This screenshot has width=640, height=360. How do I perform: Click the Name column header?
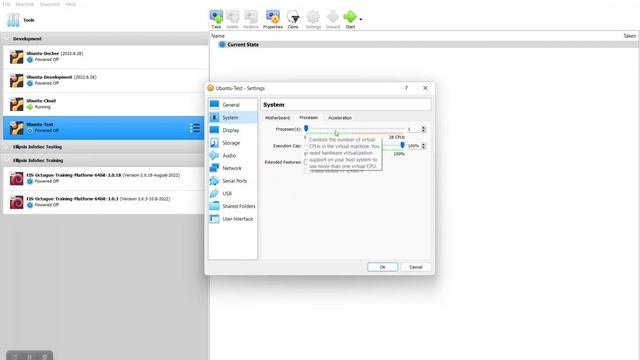point(218,36)
